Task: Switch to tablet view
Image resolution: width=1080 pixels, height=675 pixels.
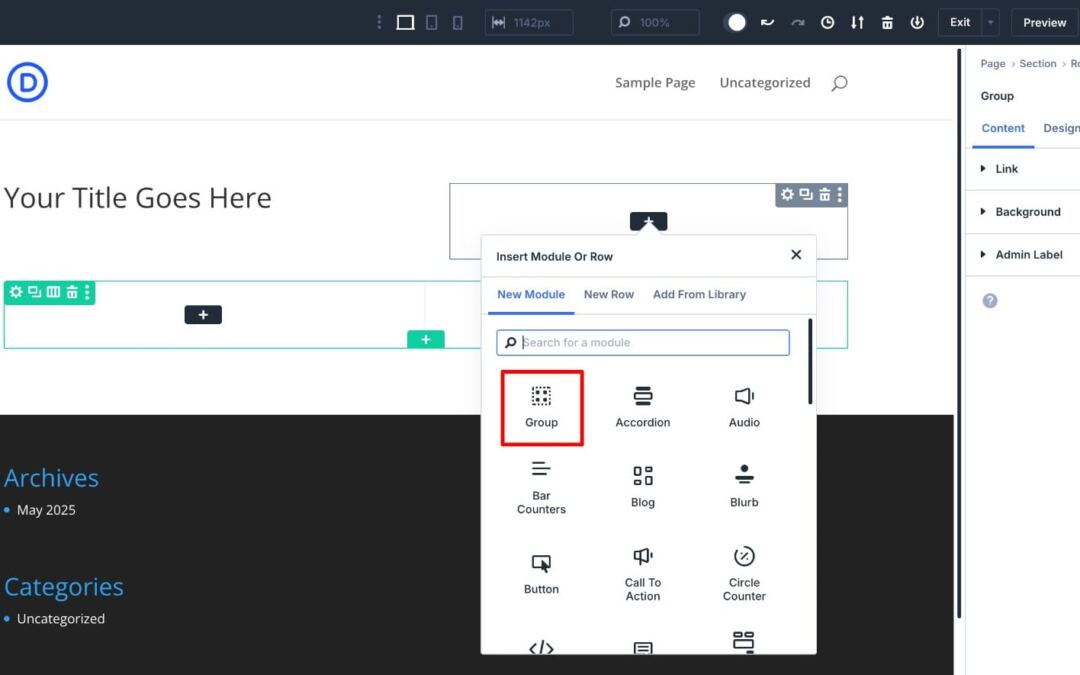Action: coord(432,22)
